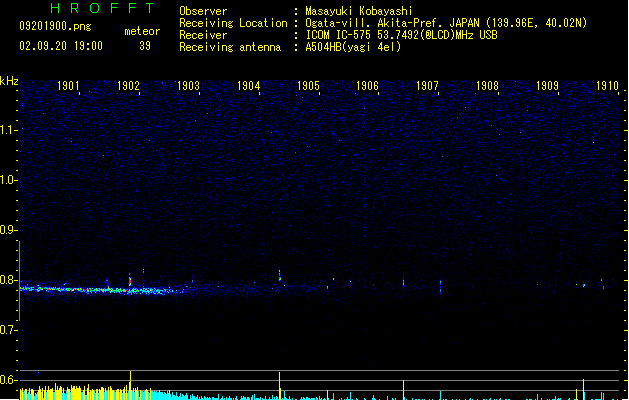This screenshot has height=400, width=629.
Task: Select the filename 09201900.png
Action: pos(55,26)
